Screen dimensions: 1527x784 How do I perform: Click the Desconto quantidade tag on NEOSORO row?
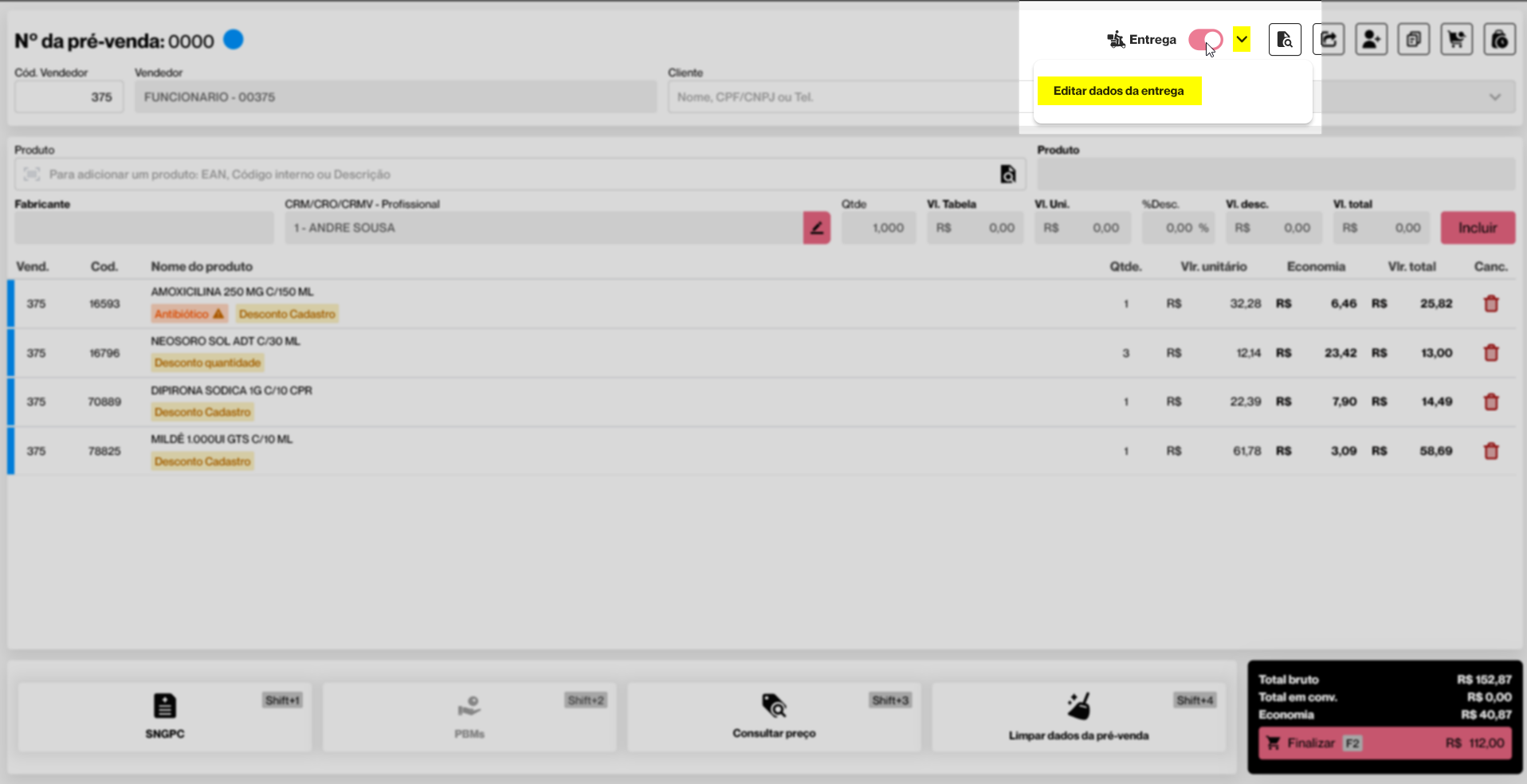pyautogui.click(x=207, y=363)
